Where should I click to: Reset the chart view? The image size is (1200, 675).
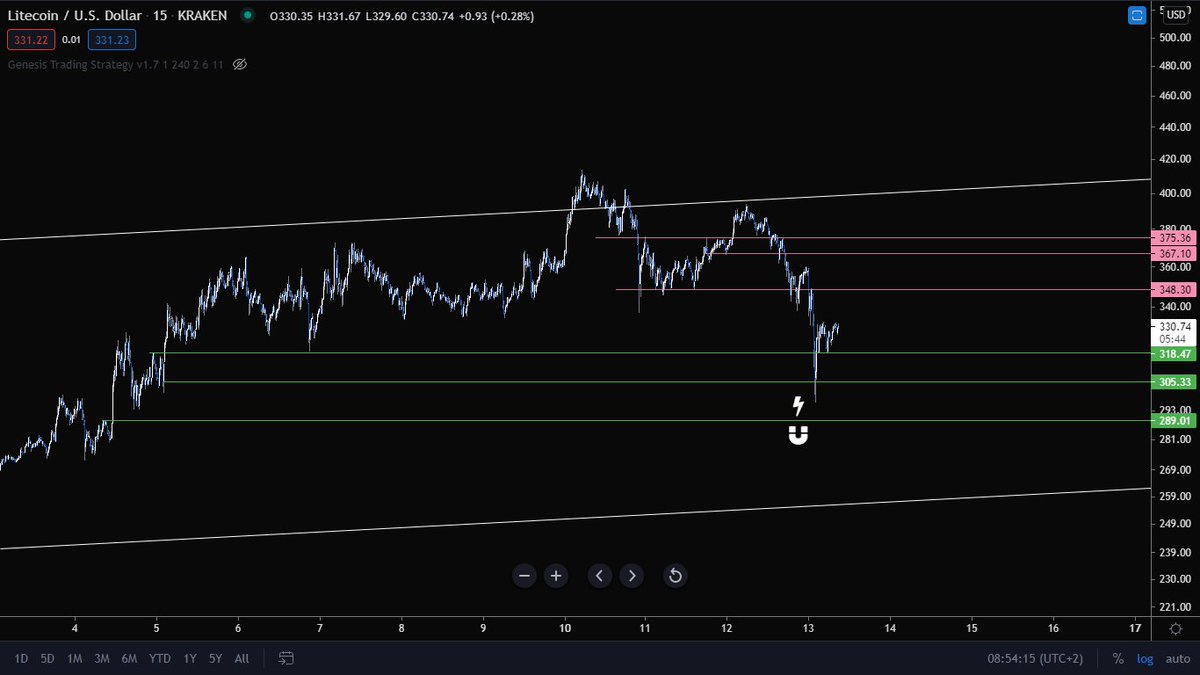click(x=675, y=576)
